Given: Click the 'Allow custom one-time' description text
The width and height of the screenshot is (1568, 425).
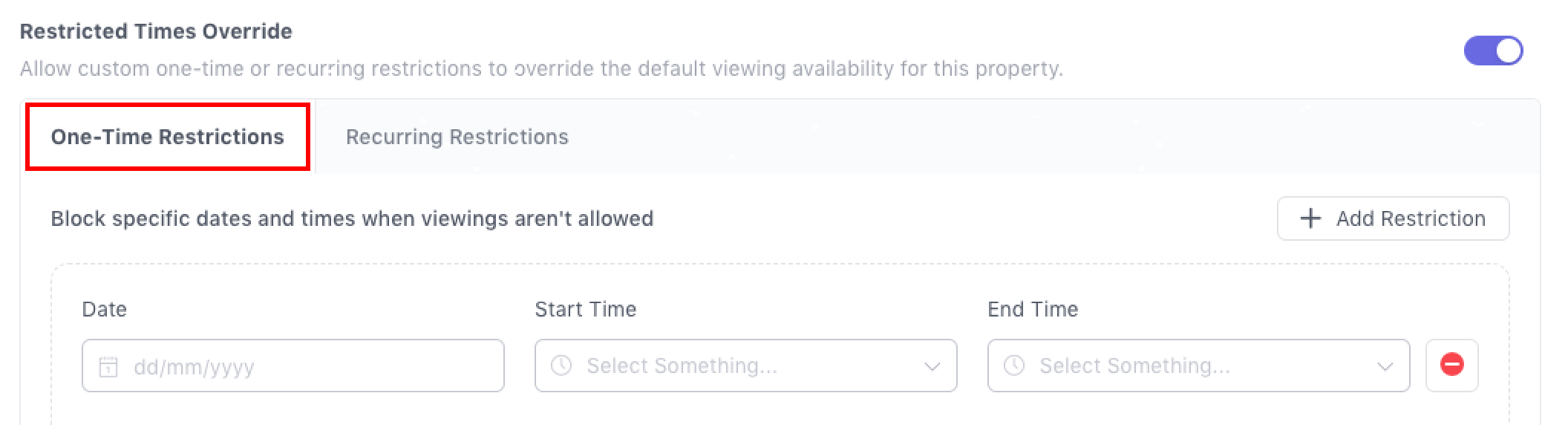Looking at the screenshot, I should (x=540, y=68).
